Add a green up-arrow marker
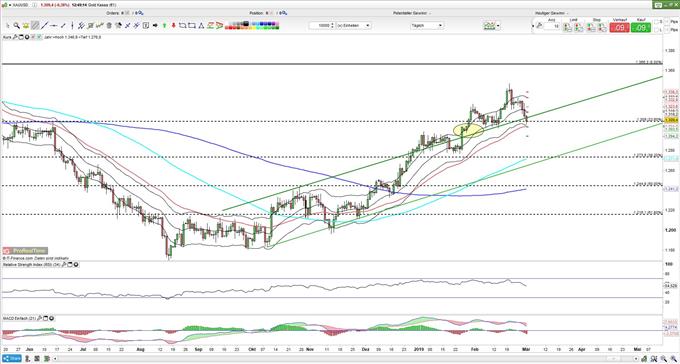Image resolution: width=680 pixels, height=364 pixels. 164,26
